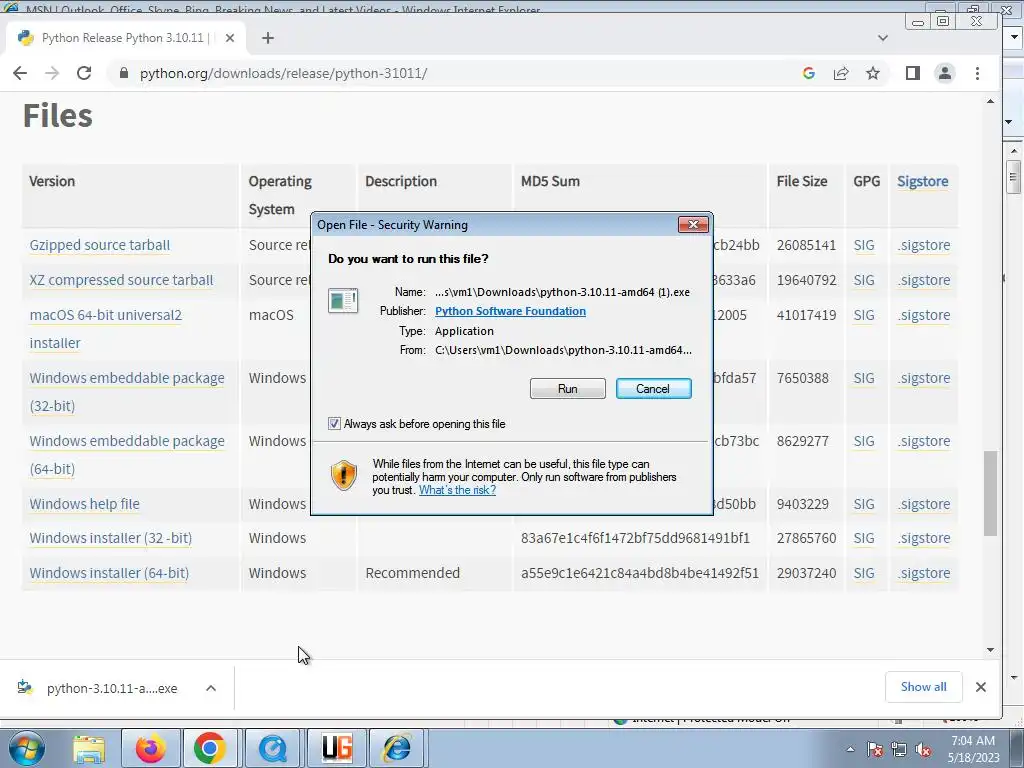The height and width of the screenshot is (768, 1024).
Task: Close the Open File Security Warning dialog
Action: pos(693,225)
